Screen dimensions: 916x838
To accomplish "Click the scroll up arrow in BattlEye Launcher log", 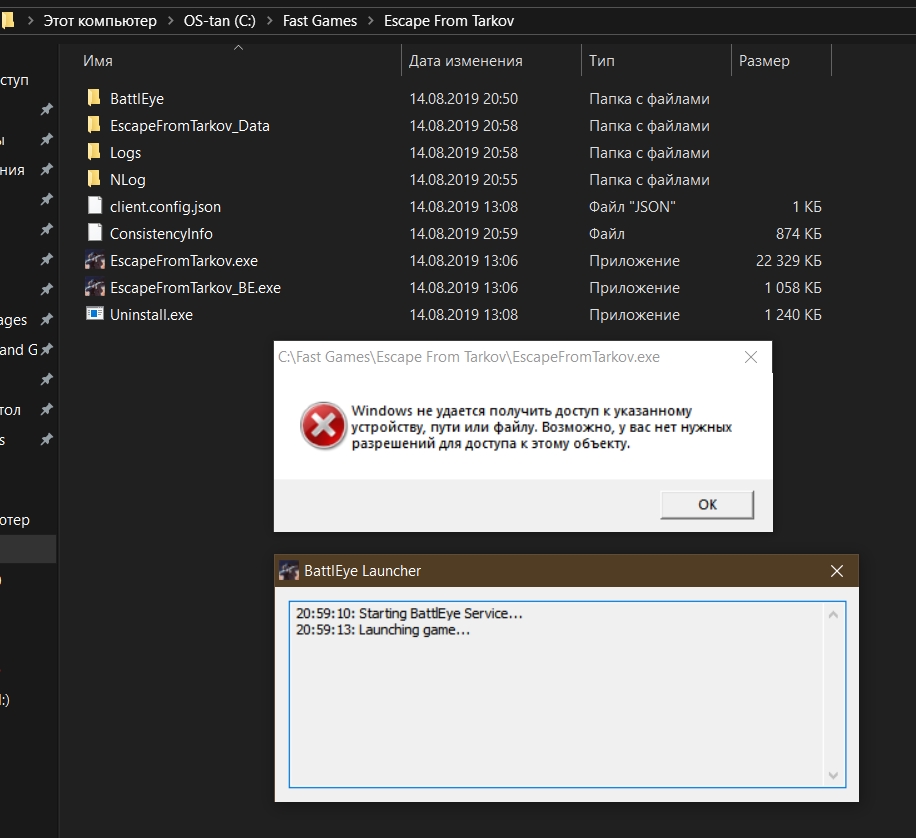I will 833,614.
